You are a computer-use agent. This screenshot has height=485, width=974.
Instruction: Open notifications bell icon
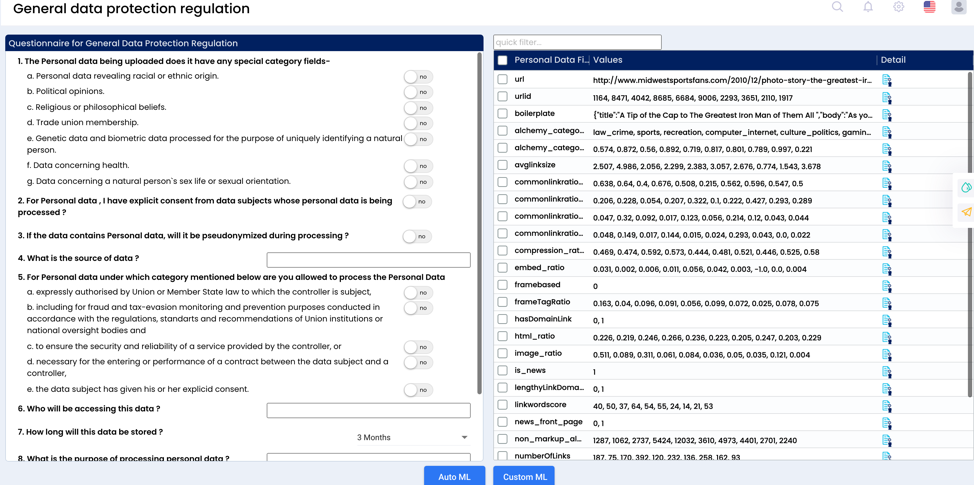[868, 7]
